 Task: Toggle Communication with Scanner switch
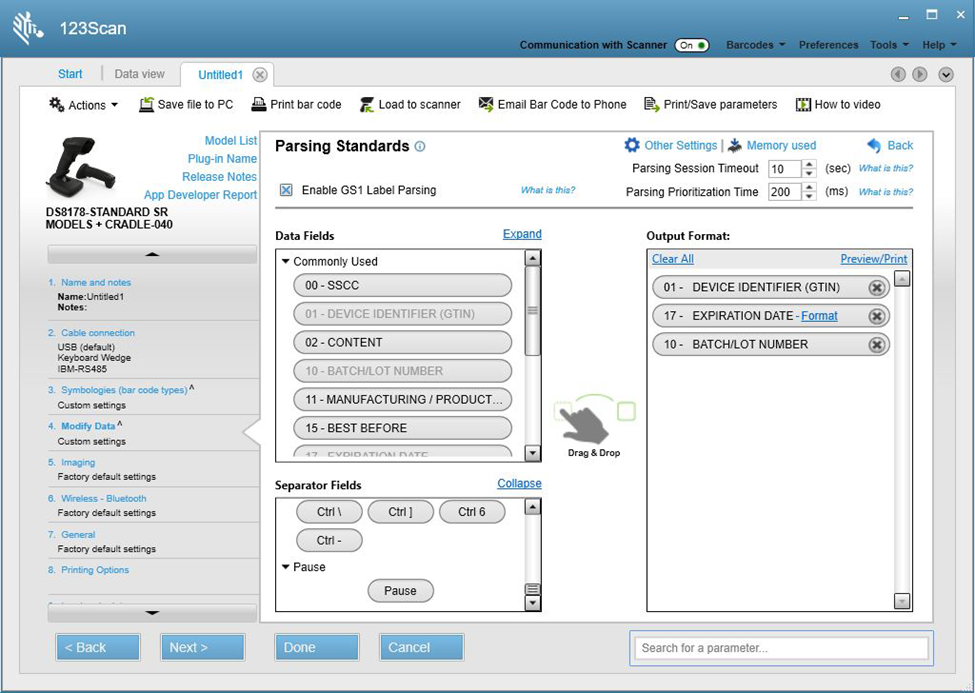point(692,45)
